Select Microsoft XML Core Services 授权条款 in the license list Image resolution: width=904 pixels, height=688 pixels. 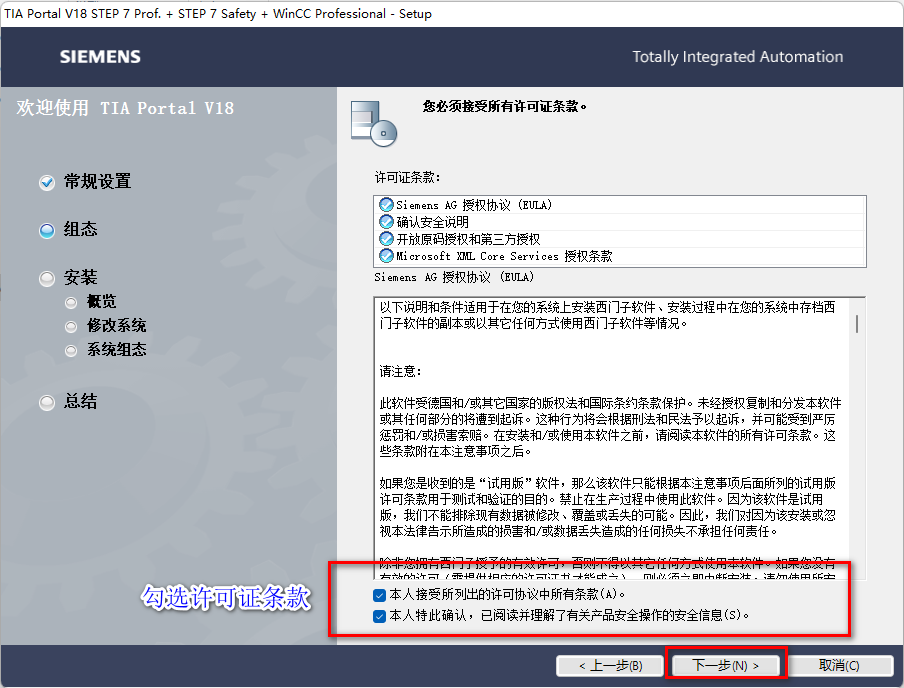click(620, 255)
